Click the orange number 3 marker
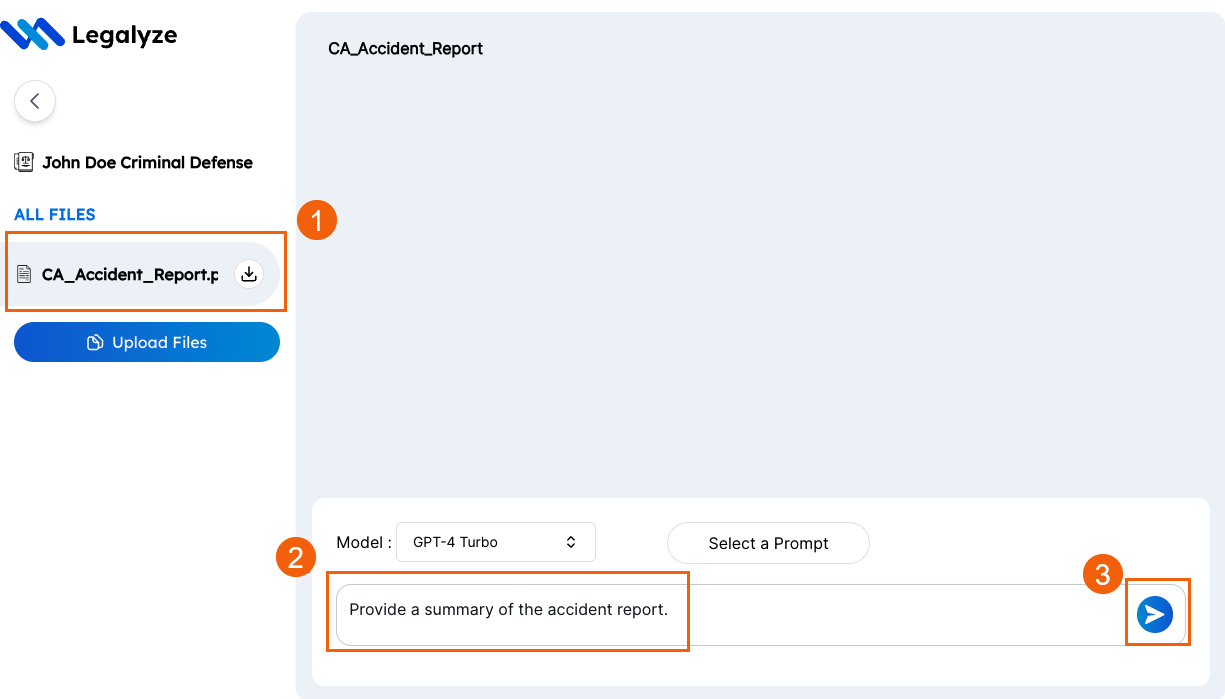The height and width of the screenshot is (699, 1225). pyautogui.click(x=1103, y=574)
